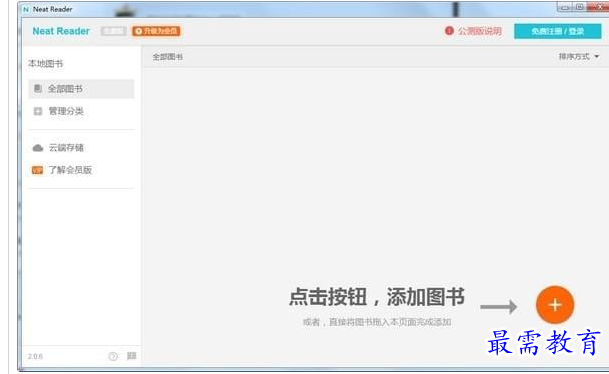Image resolution: width=609 pixels, height=374 pixels.
Task: Click the red exclamation notice icon
Action: [449, 31]
